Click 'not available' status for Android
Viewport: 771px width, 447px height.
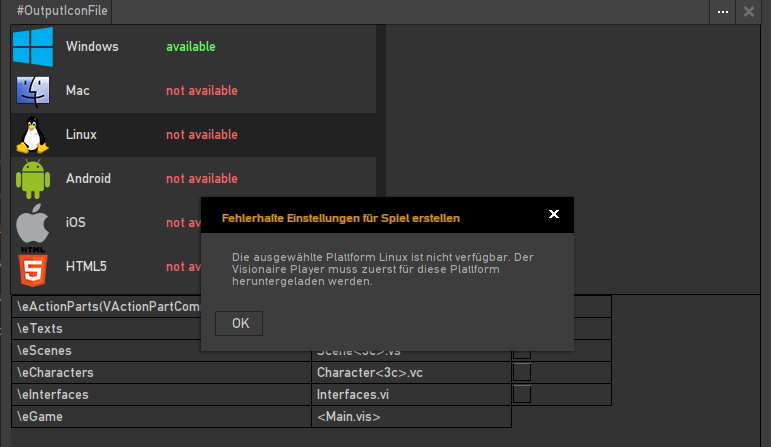[202, 179]
